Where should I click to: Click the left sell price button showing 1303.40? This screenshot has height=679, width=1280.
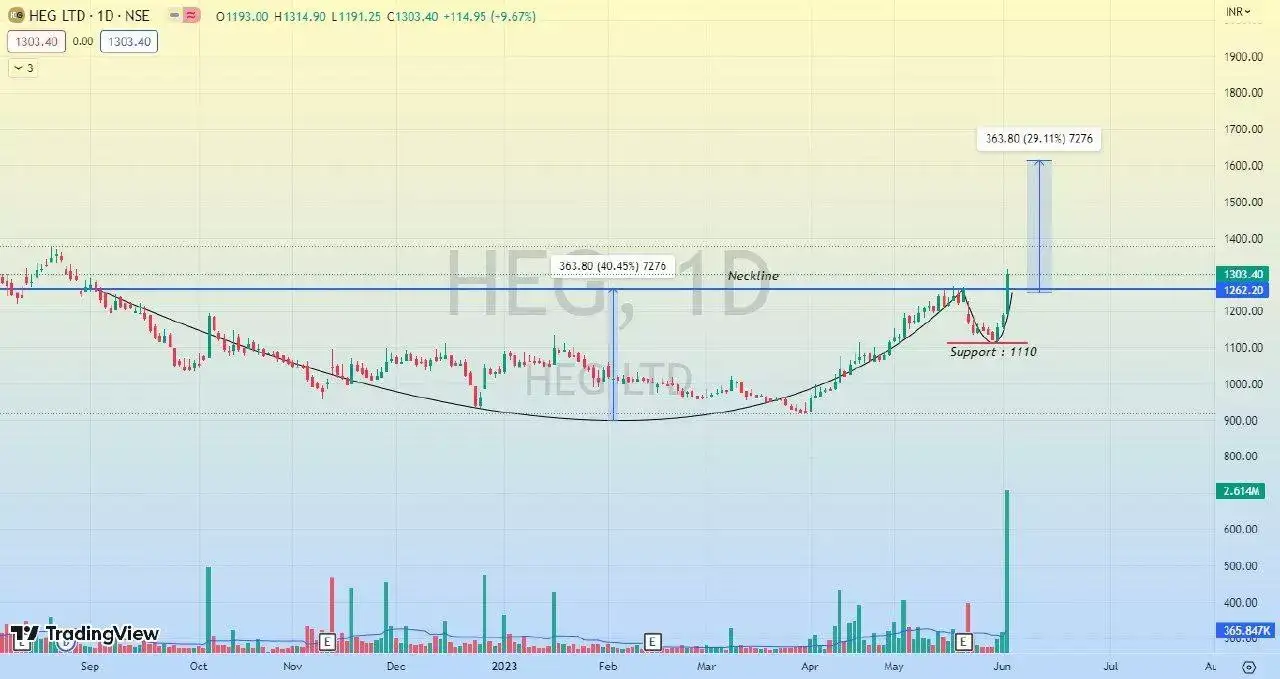[35, 41]
